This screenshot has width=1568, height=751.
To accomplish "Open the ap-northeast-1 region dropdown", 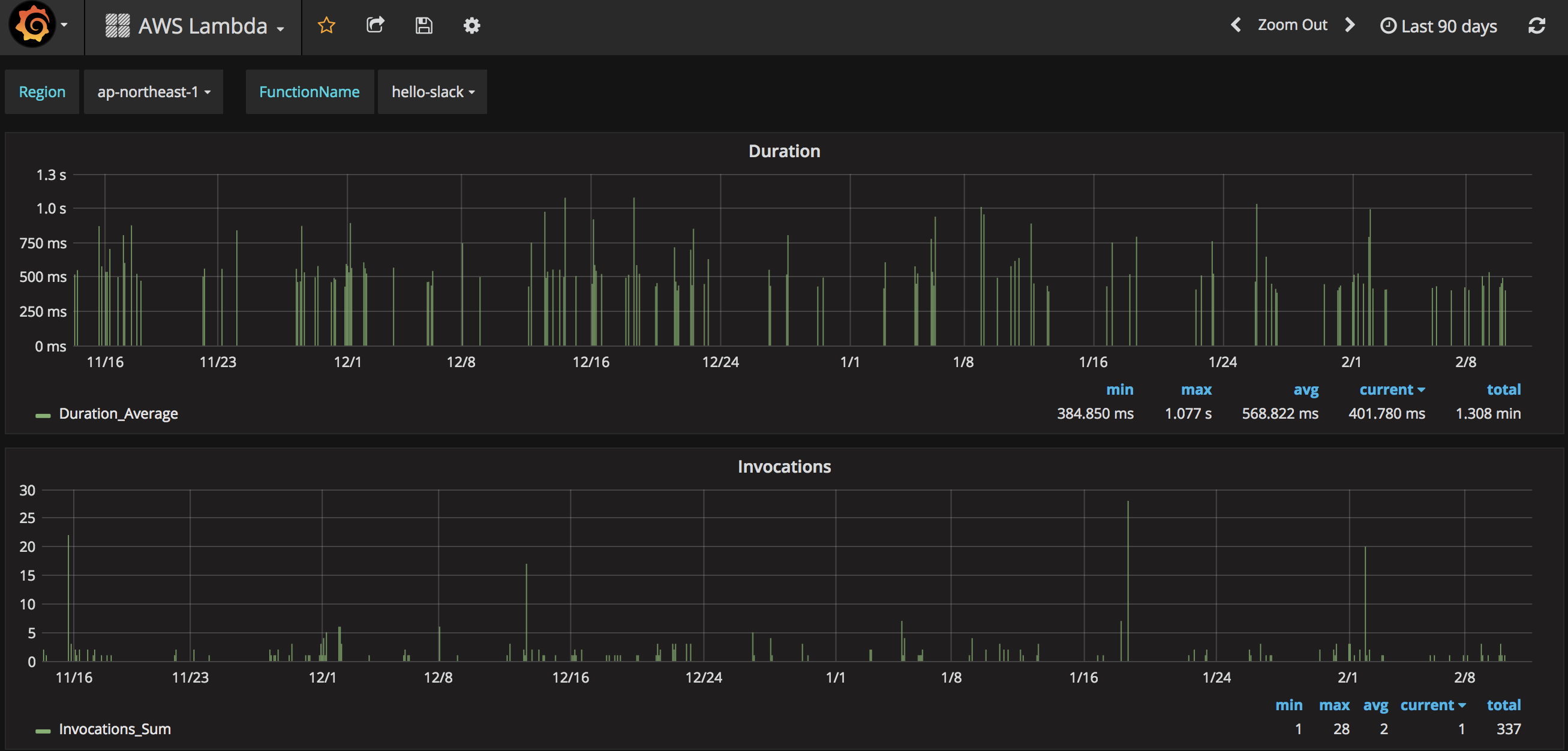I will [154, 92].
